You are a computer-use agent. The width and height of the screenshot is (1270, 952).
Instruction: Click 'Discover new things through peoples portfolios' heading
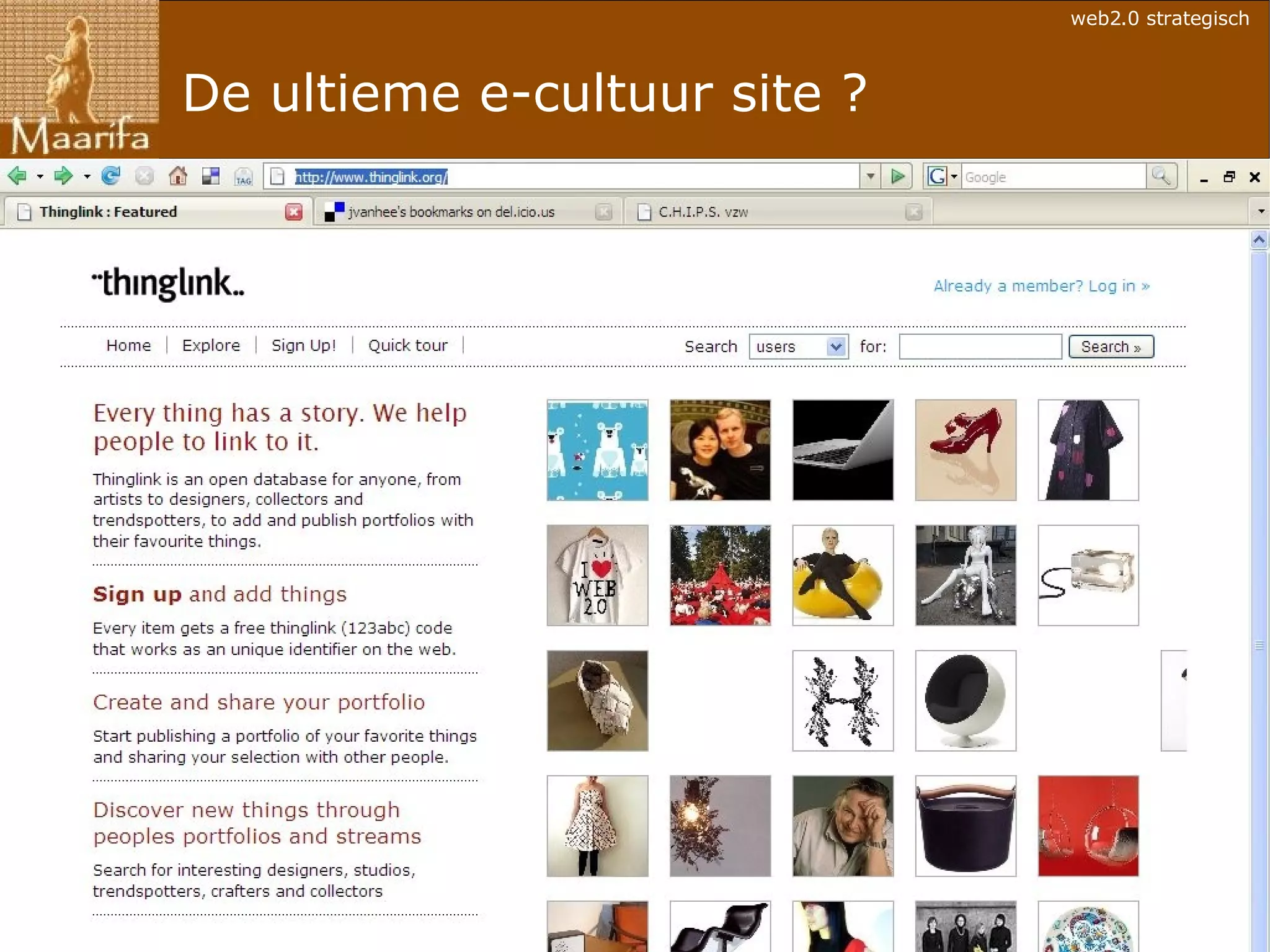pos(257,823)
